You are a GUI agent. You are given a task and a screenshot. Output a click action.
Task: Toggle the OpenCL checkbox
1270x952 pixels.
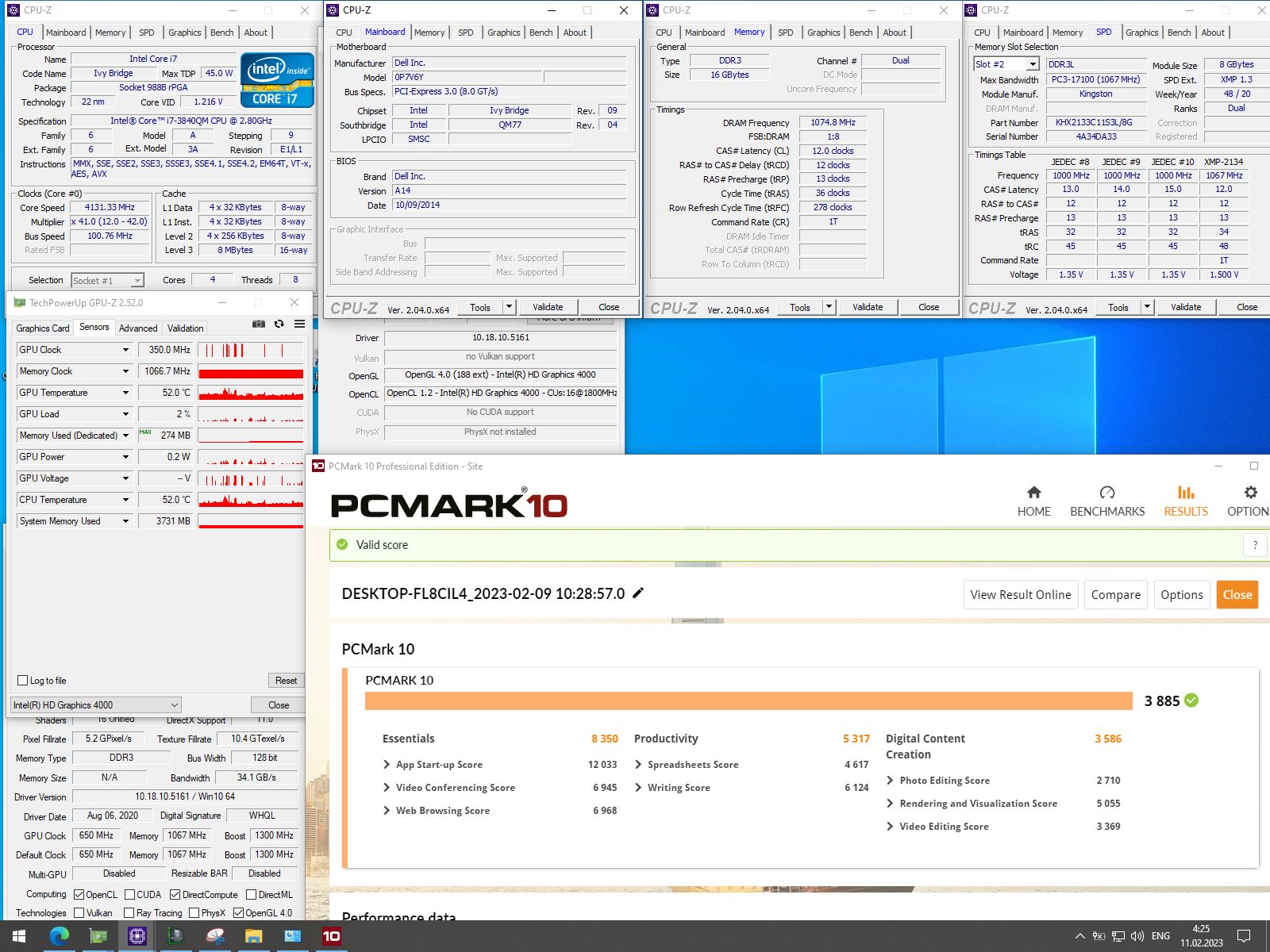pyautogui.click(x=79, y=894)
